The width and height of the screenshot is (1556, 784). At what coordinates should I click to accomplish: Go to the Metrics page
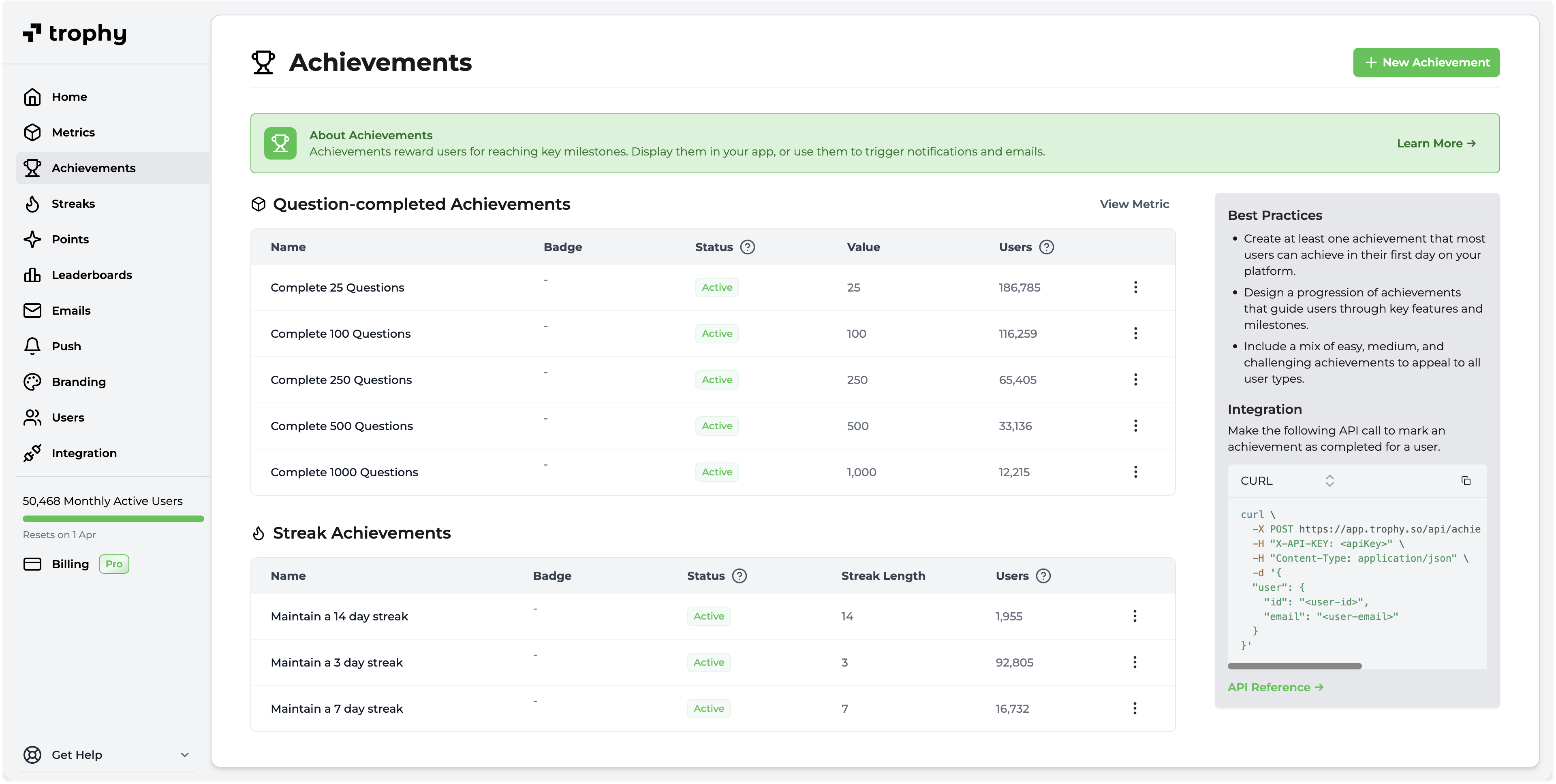[73, 132]
